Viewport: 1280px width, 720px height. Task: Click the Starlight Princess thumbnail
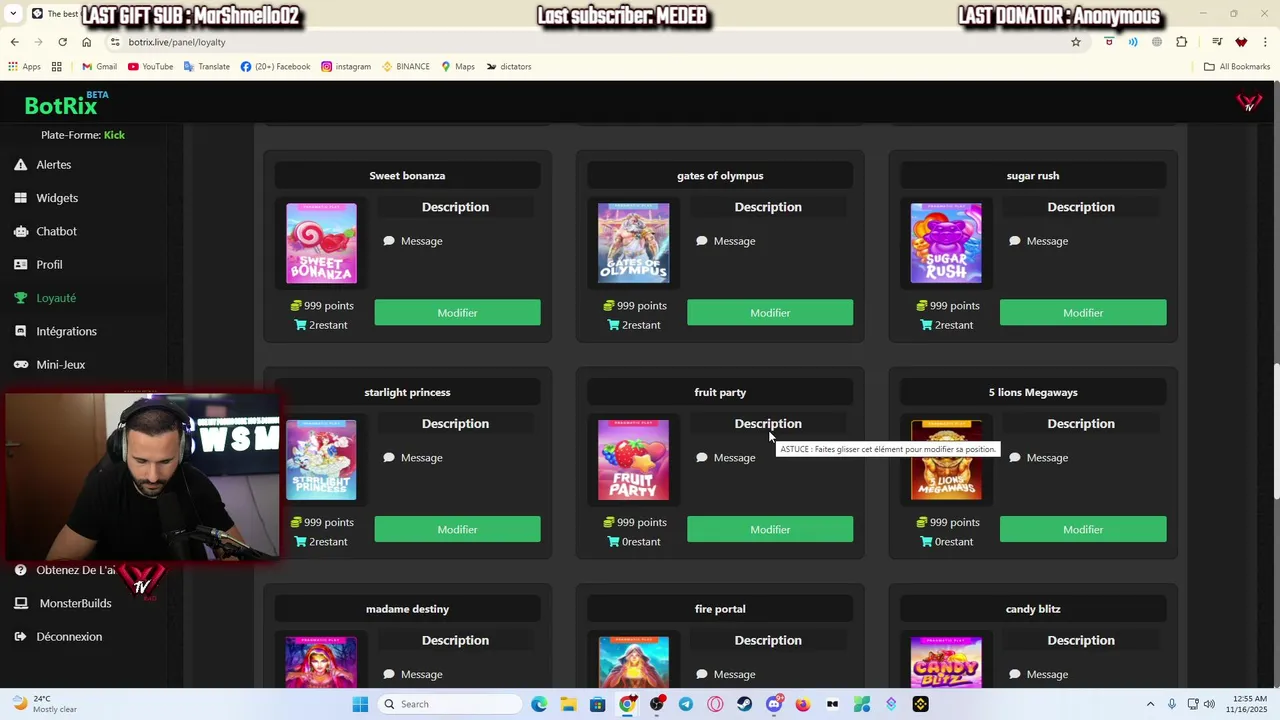click(x=321, y=460)
